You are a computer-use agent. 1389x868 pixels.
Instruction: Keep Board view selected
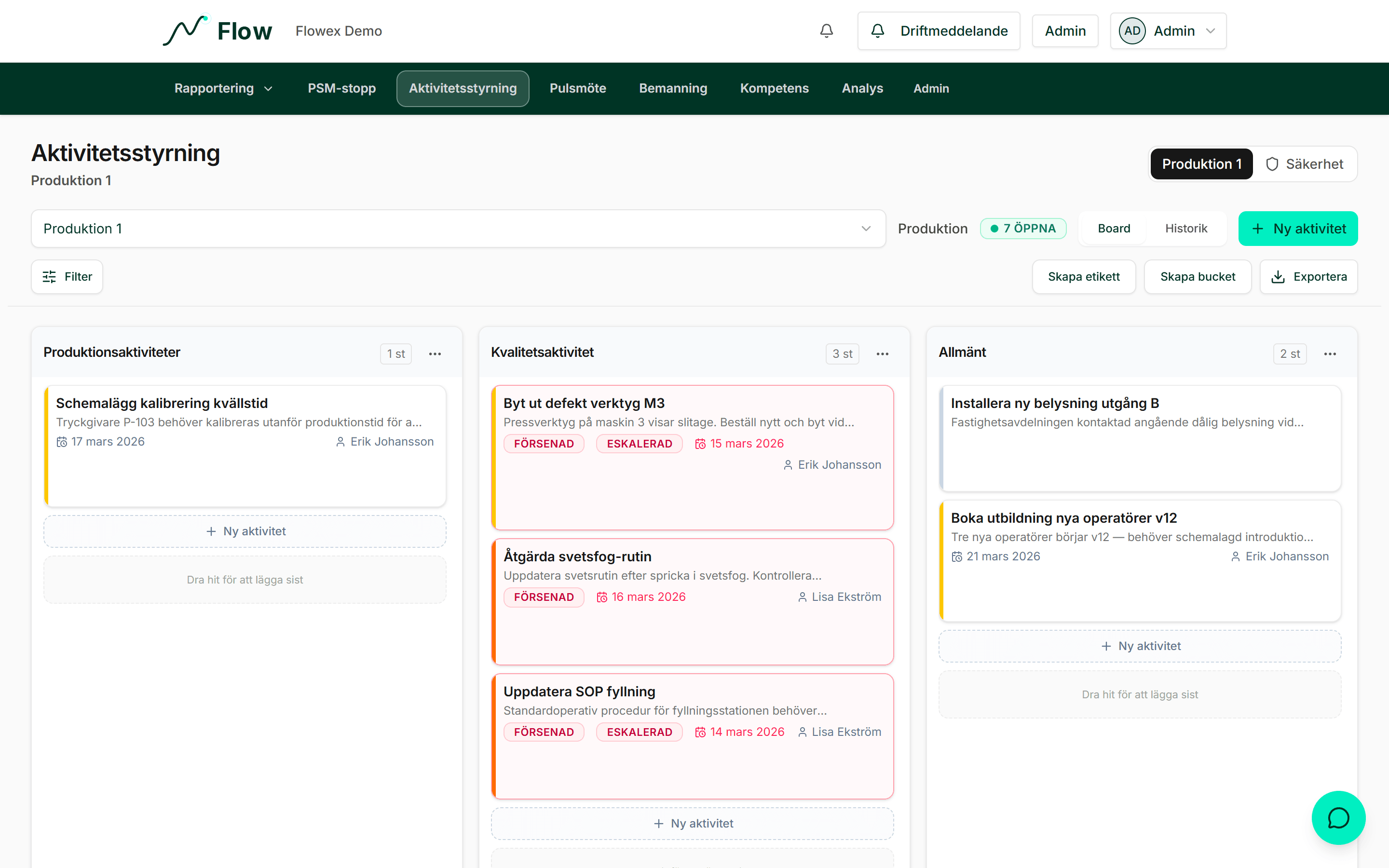tap(1114, 228)
